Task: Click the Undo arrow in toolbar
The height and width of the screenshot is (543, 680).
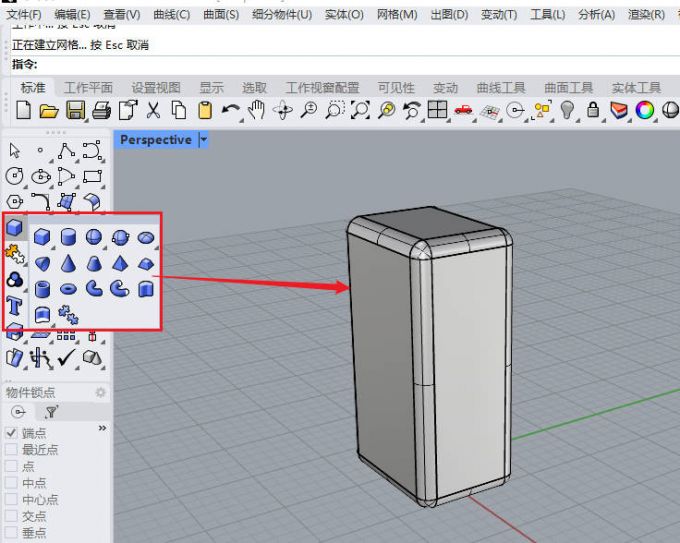Action: click(x=231, y=110)
